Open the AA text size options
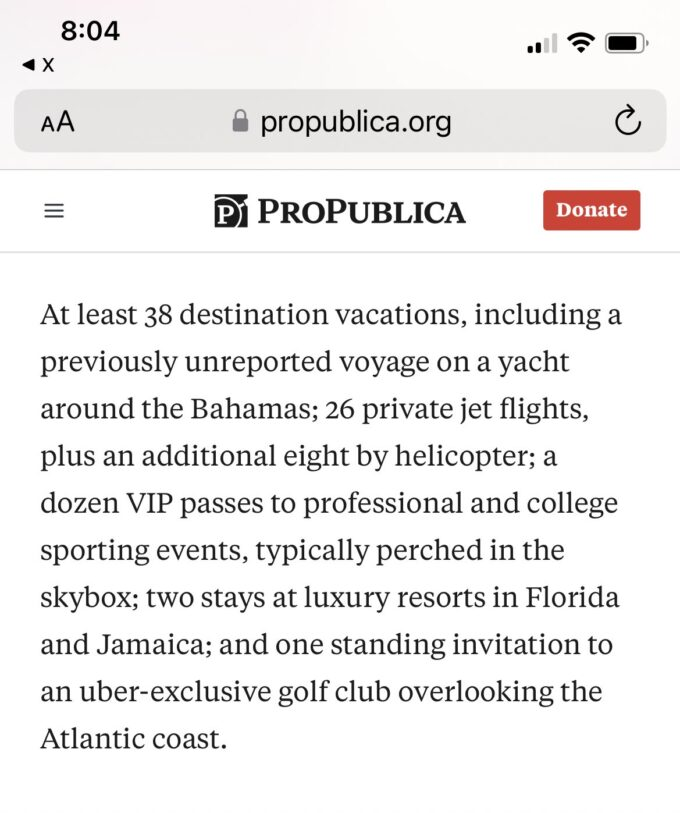This screenshot has height=813, width=680. click(x=57, y=122)
